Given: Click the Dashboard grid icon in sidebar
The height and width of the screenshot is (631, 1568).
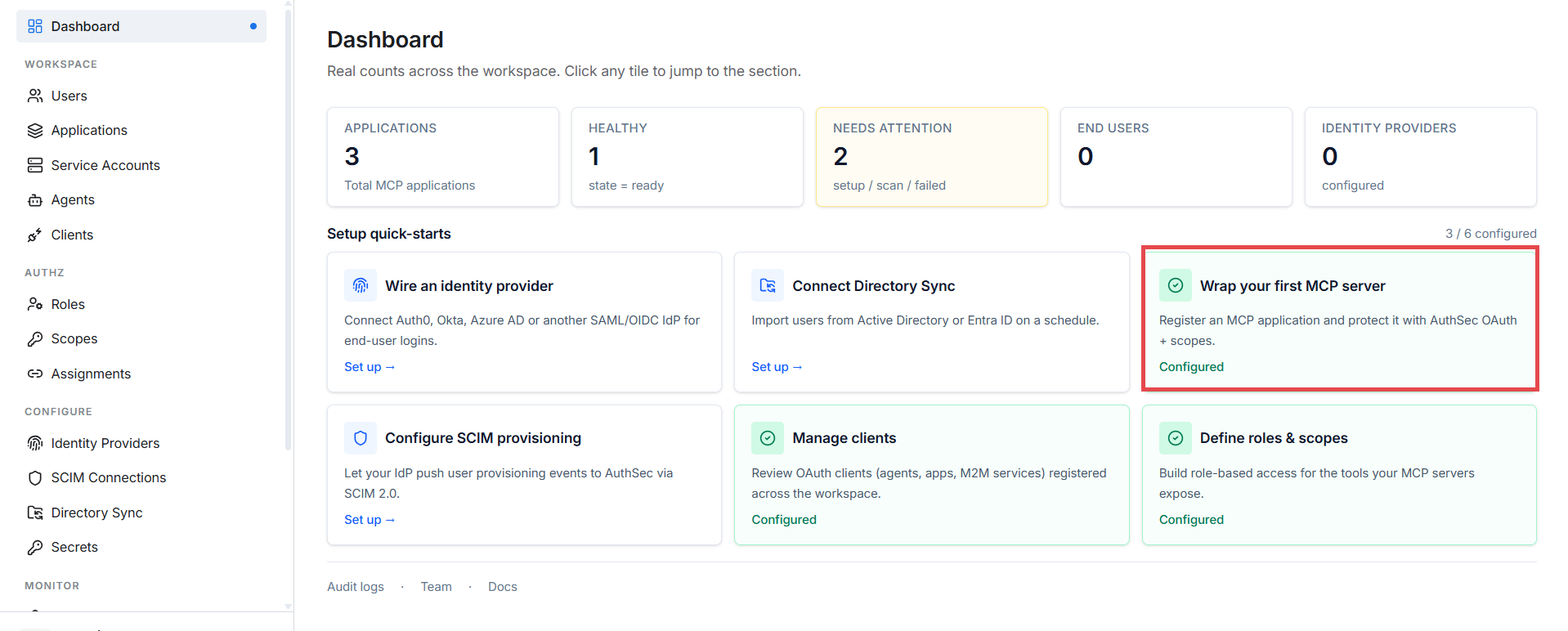Looking at the screenshot, I should point(35,26).
